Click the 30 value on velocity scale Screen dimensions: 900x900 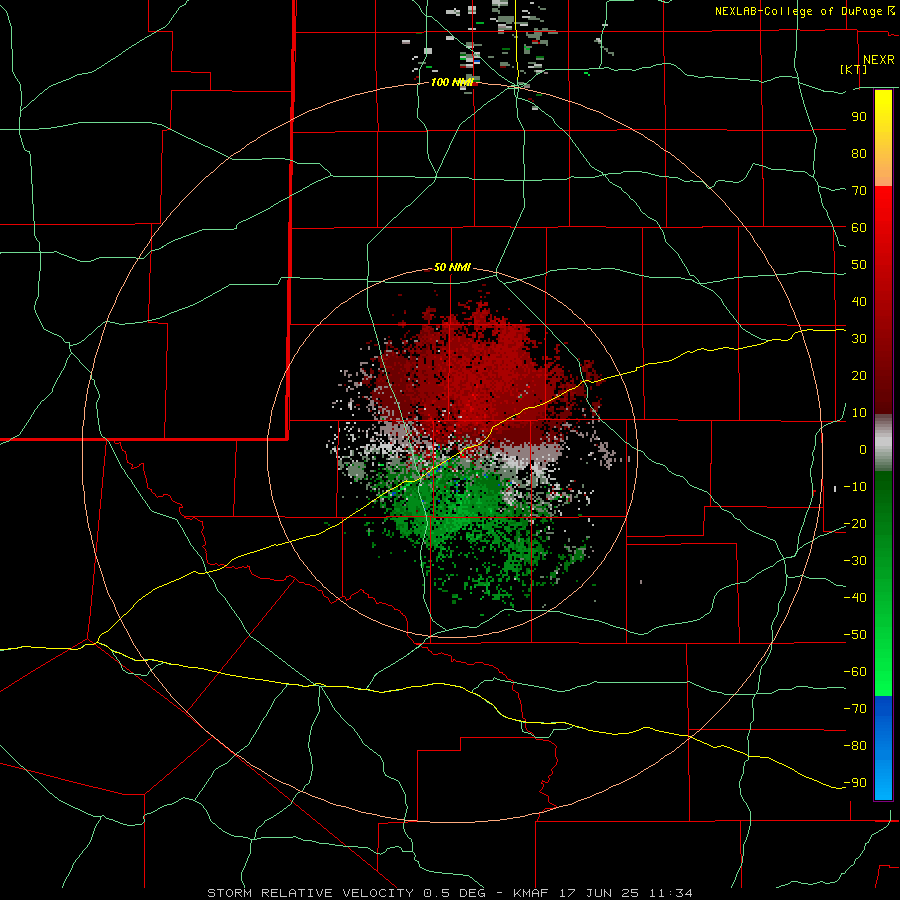859,339
